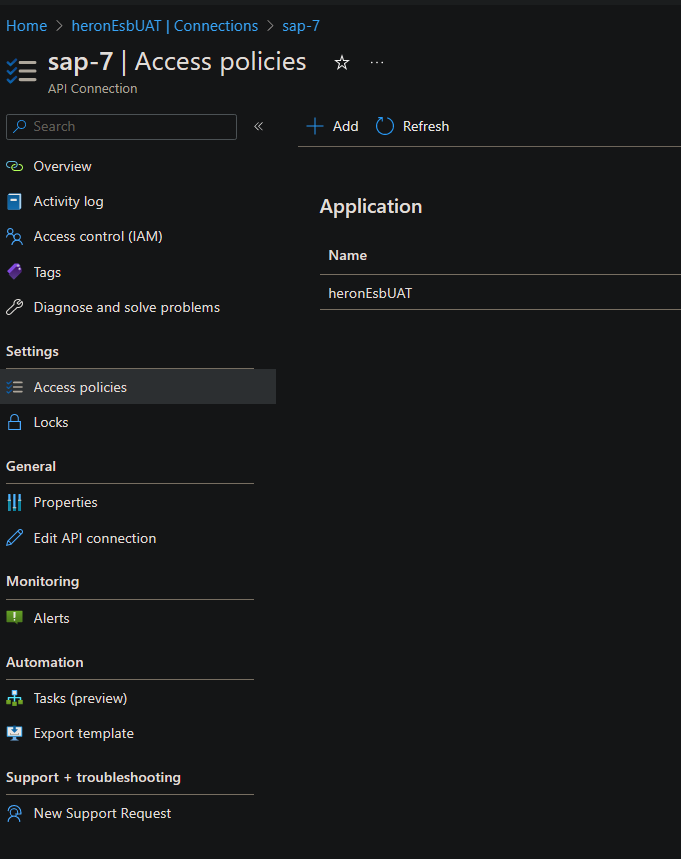Click the Tasks (preview) hierarchy icon
Viewport: 681px width, 859px height.
(x=15, y=698)
